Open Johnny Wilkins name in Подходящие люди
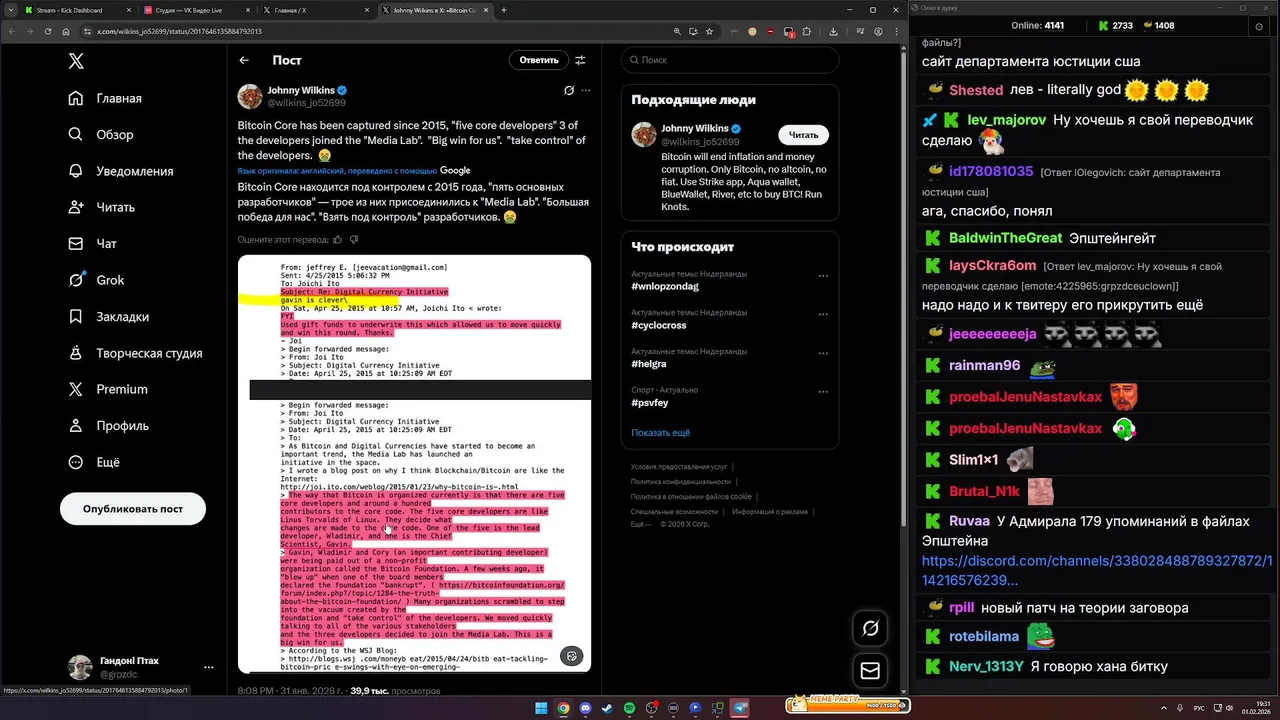1280x720 pixels. (x=694, y=129)
